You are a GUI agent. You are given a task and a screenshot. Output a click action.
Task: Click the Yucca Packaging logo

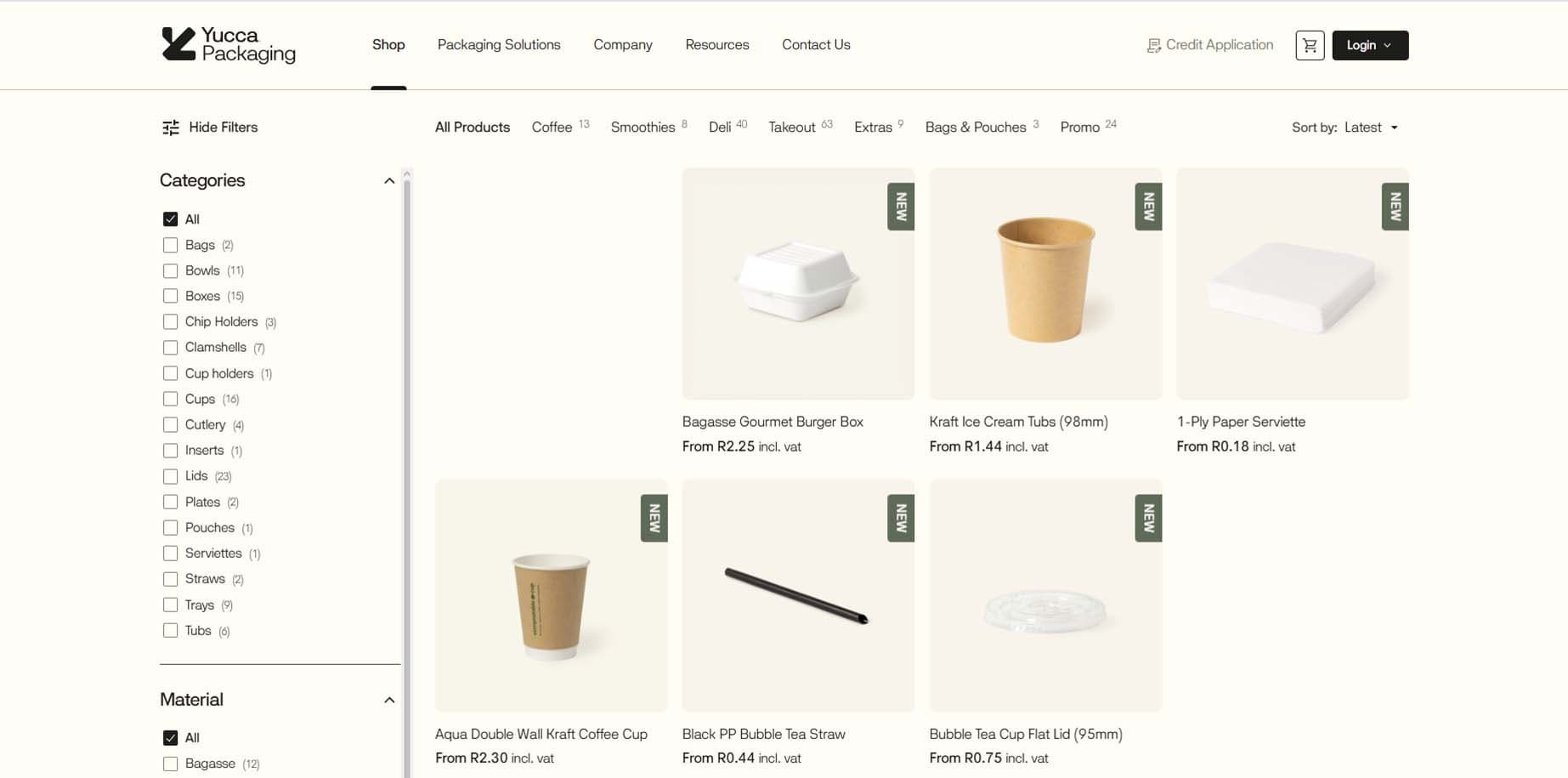(229, 44)
